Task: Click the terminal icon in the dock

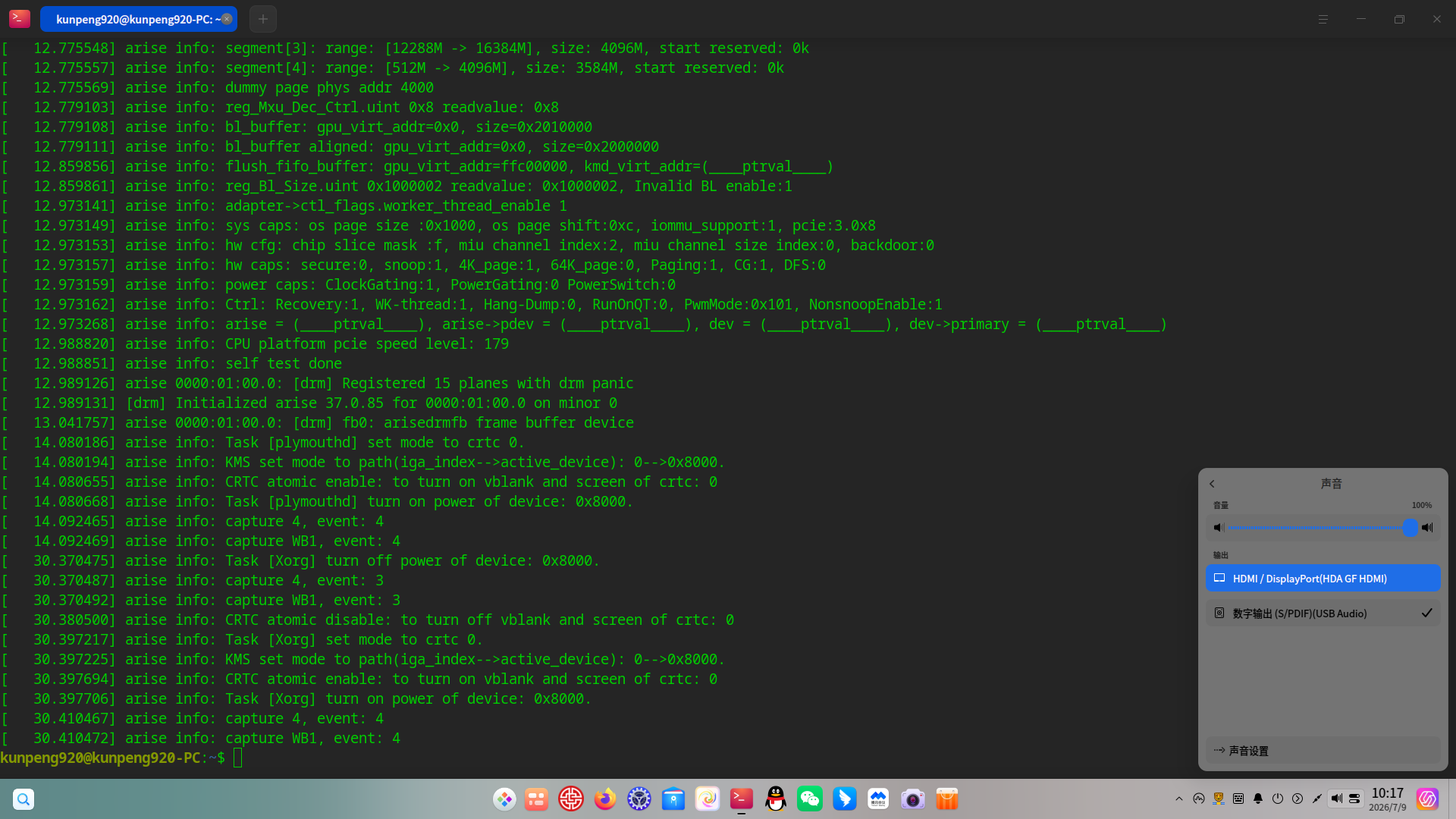Action: click(x=742, y=799)
